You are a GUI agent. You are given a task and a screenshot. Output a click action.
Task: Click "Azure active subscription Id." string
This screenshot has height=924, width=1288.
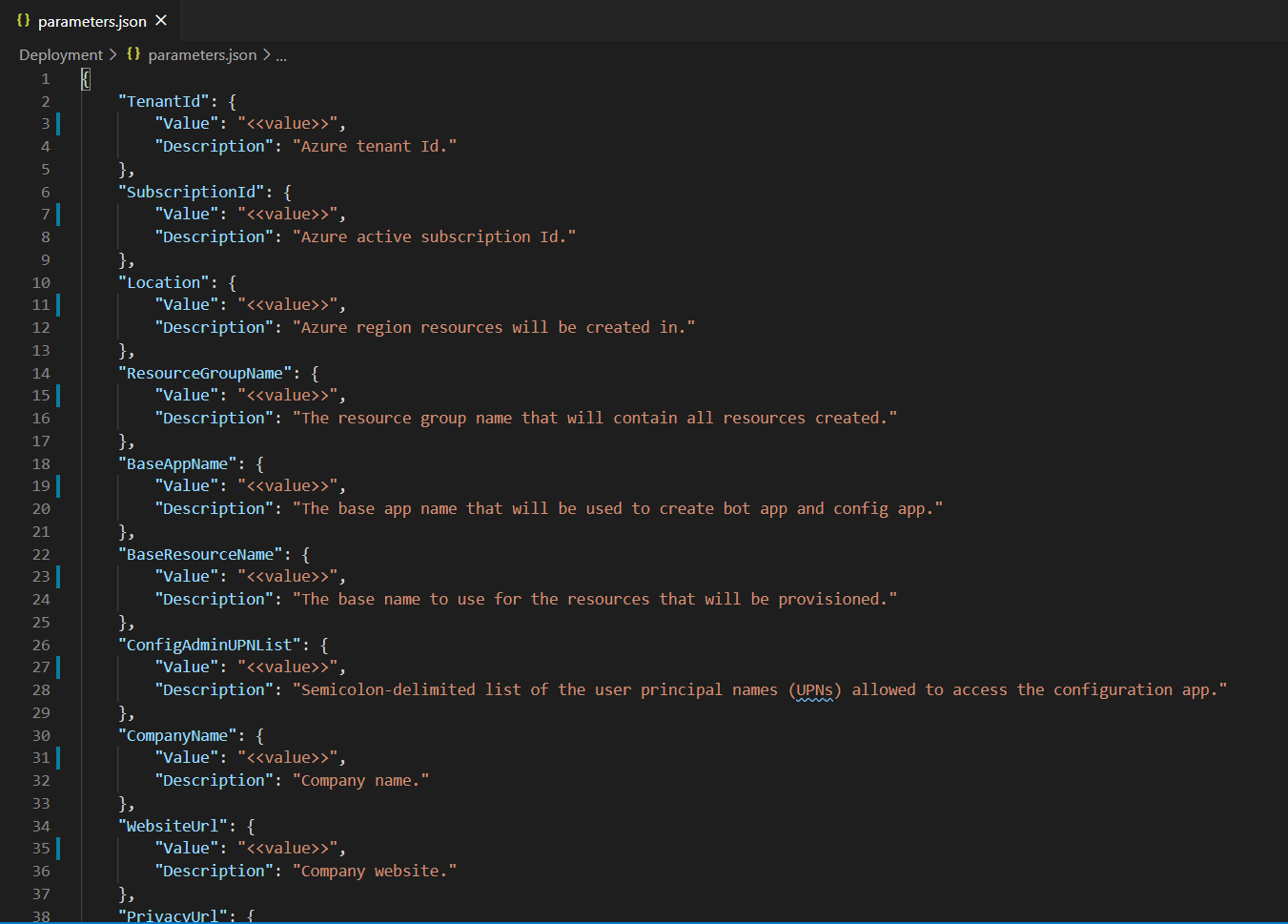pyautogui.click(x=435, y=236)
